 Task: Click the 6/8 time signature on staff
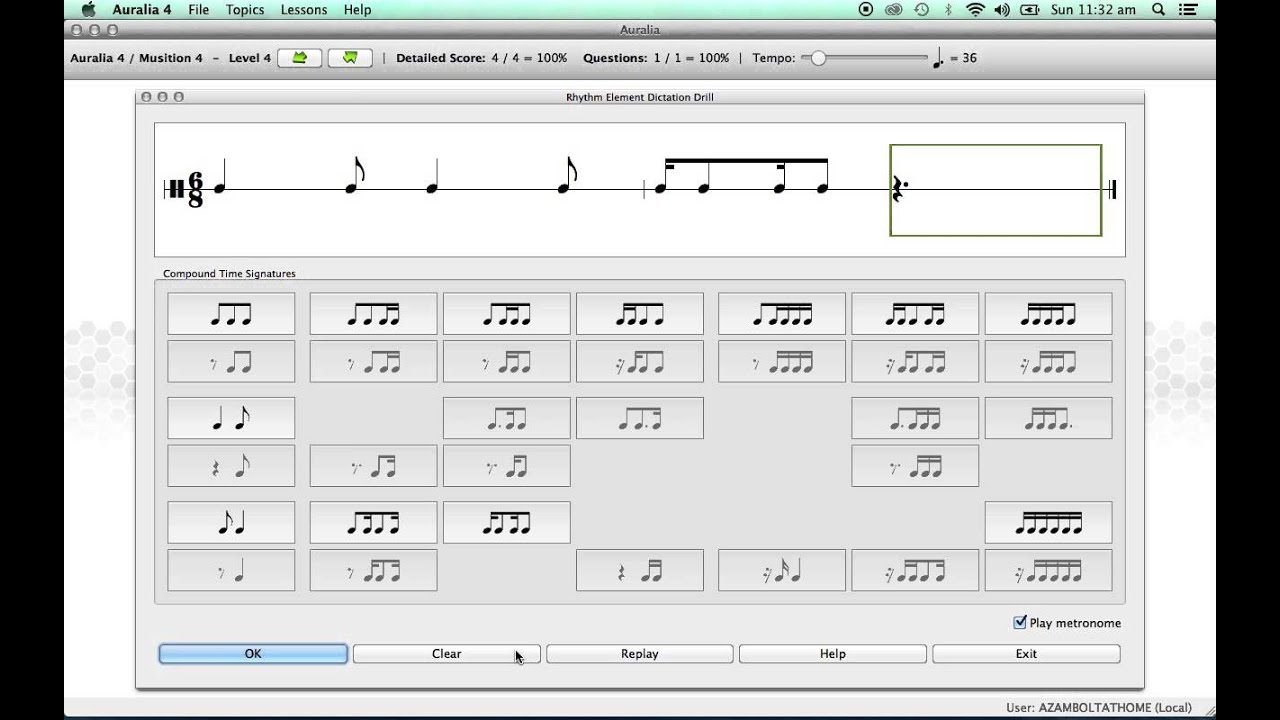tap(195, 190)
